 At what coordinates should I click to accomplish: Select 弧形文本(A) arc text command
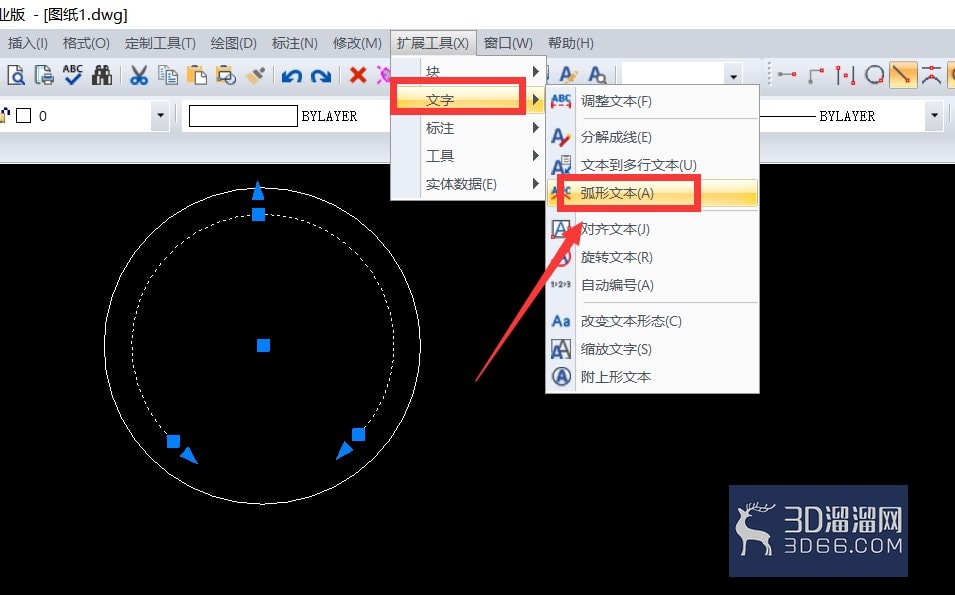[x=653, y=193]
